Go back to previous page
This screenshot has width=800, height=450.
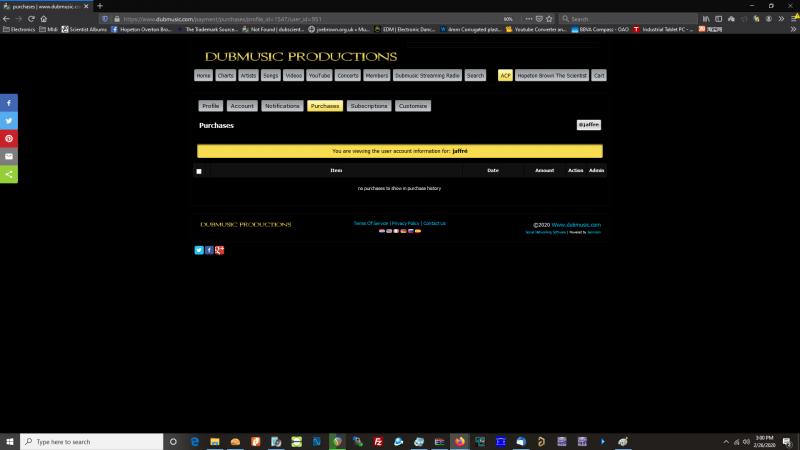pos(6,19)
